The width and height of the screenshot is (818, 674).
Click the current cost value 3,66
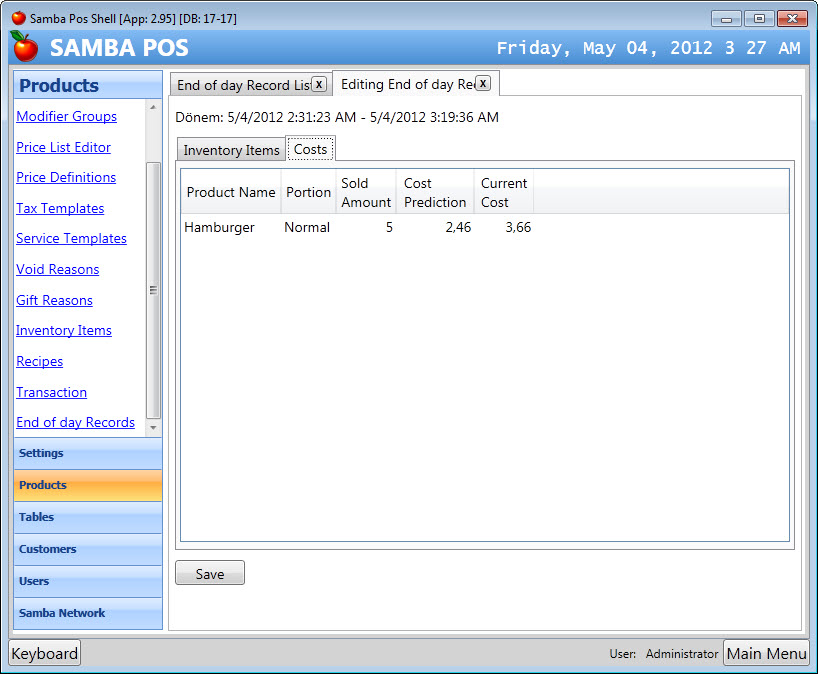[518, 227]
